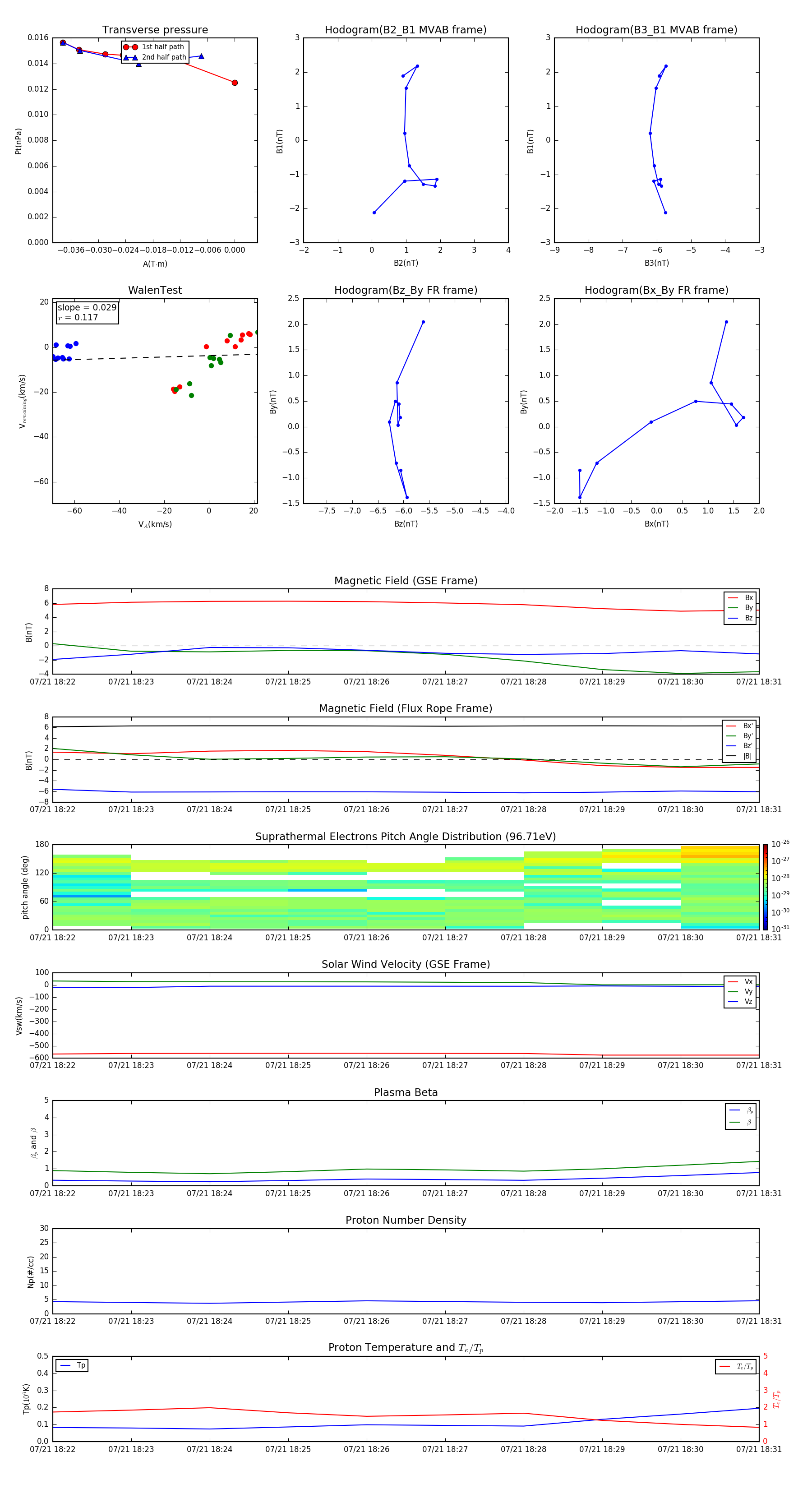The height and width of the screenshot is (1489, 812).
Task: Click 'Proton Temperature and Te/Tp' title
Action: [x=406, y=1348]
